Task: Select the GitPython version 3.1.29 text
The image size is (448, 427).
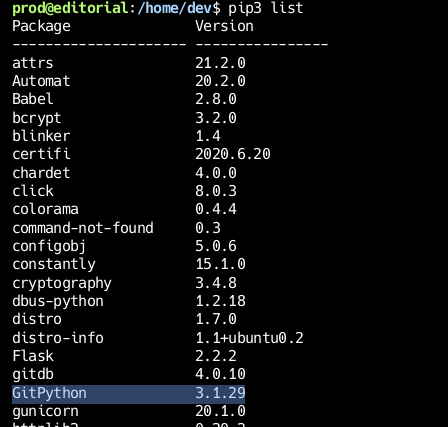Action: [220, 393]
